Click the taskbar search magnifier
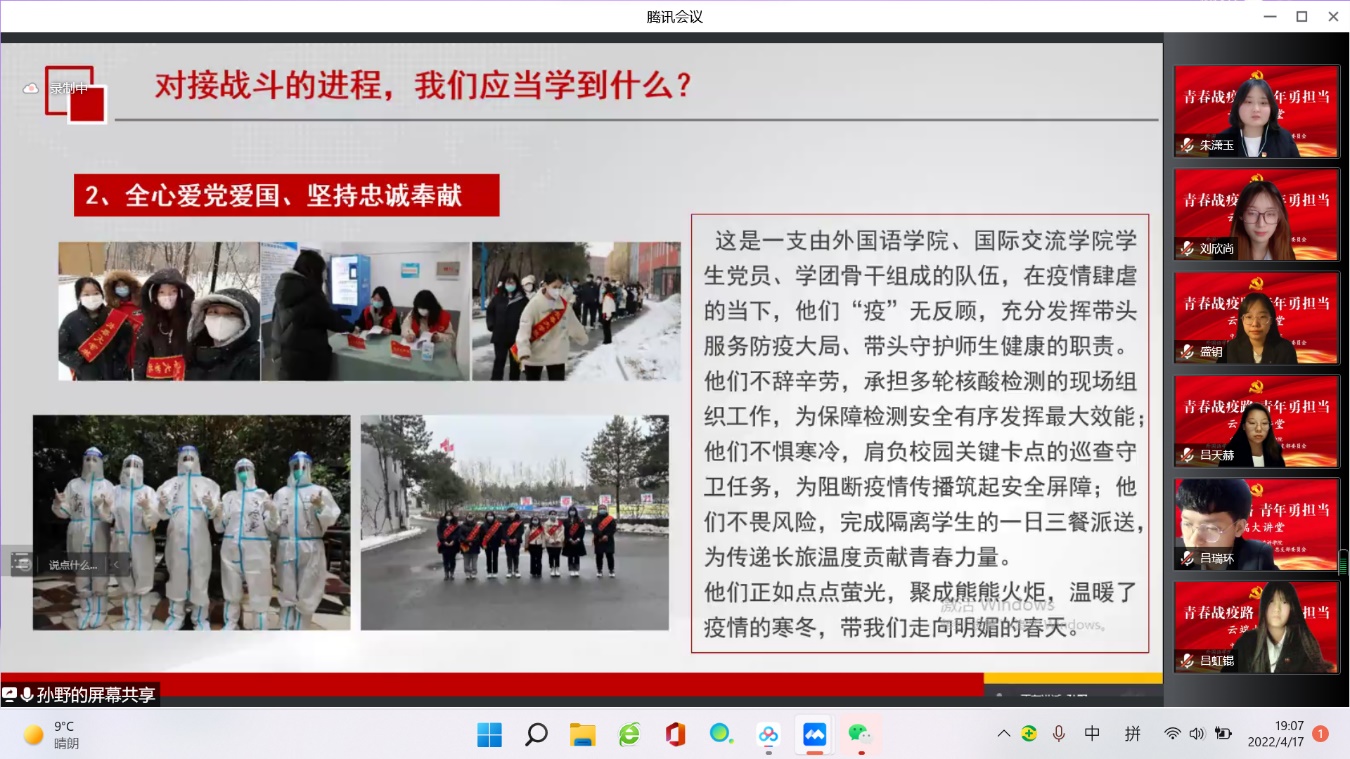 click(x=536, y=735)
